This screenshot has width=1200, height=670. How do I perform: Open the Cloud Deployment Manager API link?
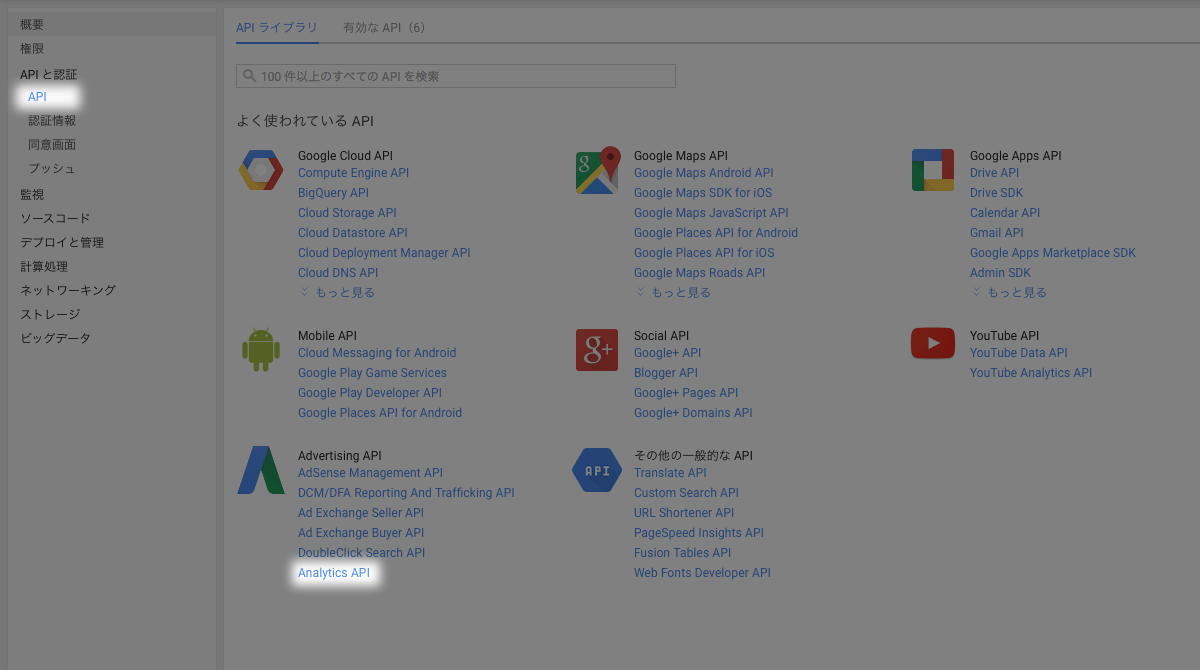click(x=384, y=253)
